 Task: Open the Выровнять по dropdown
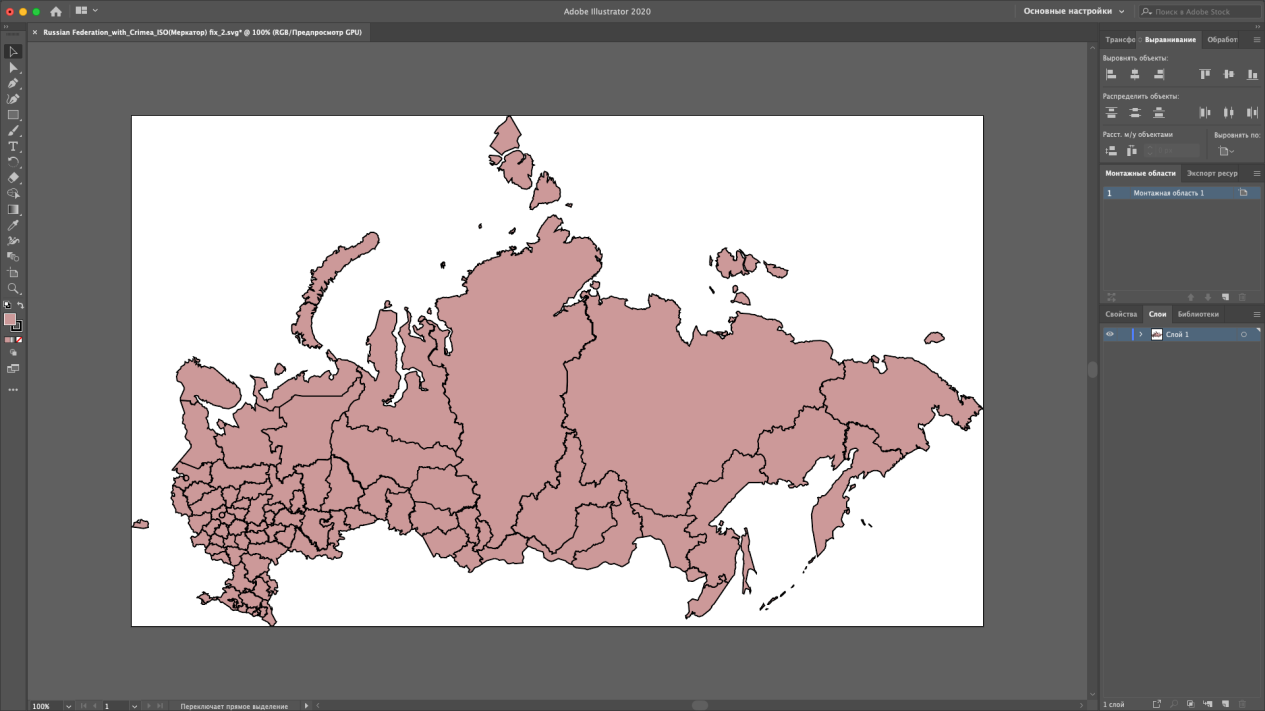1226,151
